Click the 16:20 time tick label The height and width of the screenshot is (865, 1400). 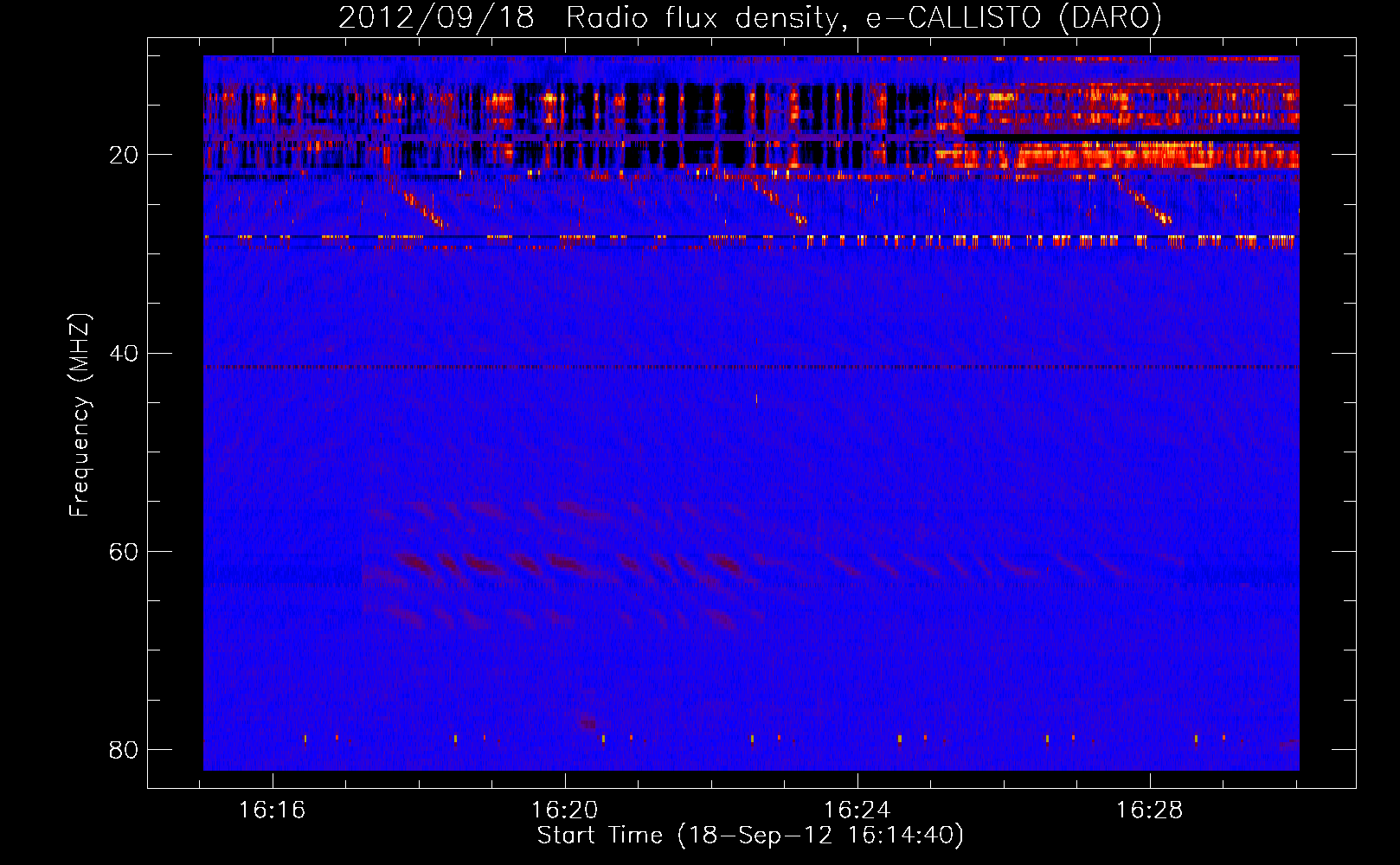pyautogui.click(x=565, y=811)
